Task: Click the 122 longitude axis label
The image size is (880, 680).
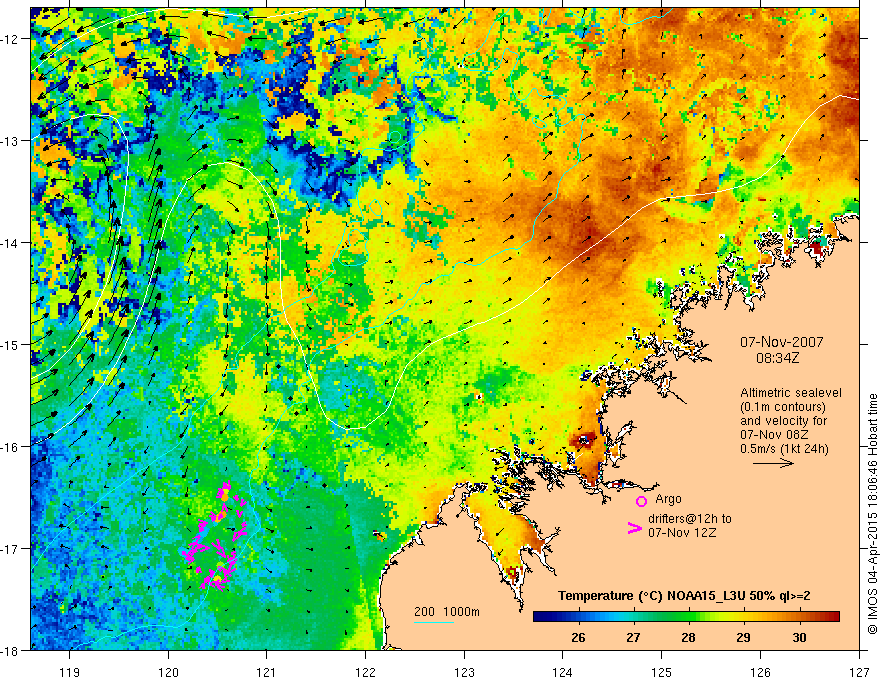Action: point(365,672)
